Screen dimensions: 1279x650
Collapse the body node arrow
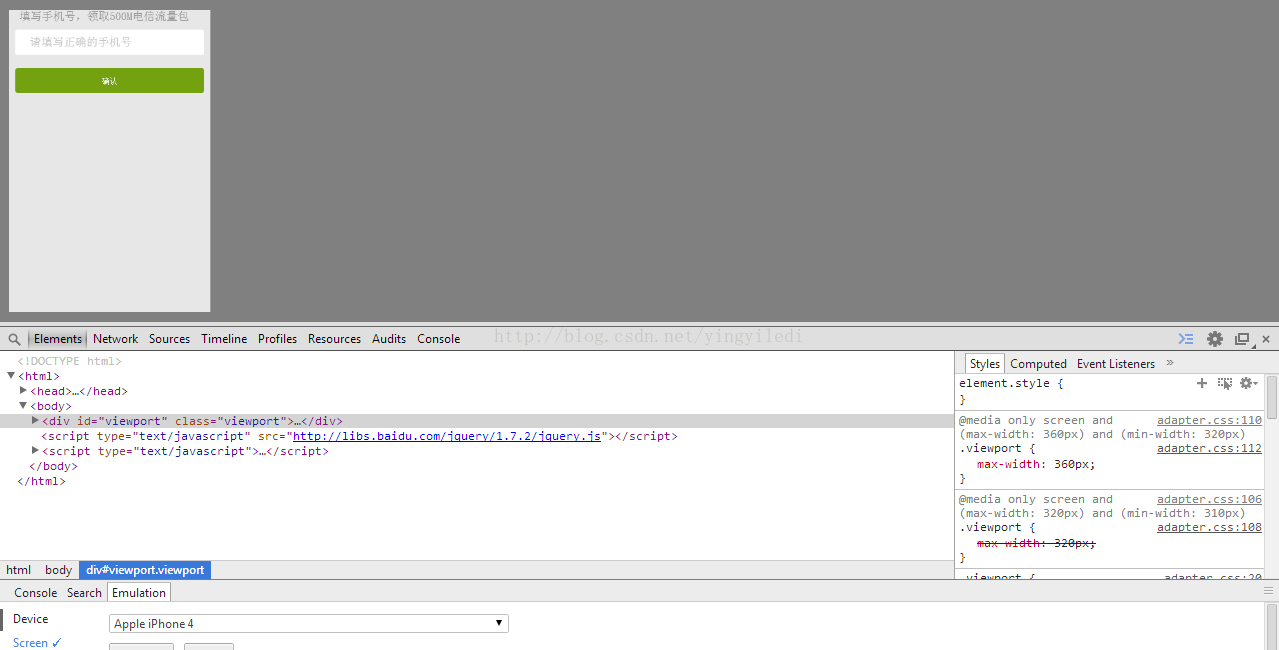[23, 406]
